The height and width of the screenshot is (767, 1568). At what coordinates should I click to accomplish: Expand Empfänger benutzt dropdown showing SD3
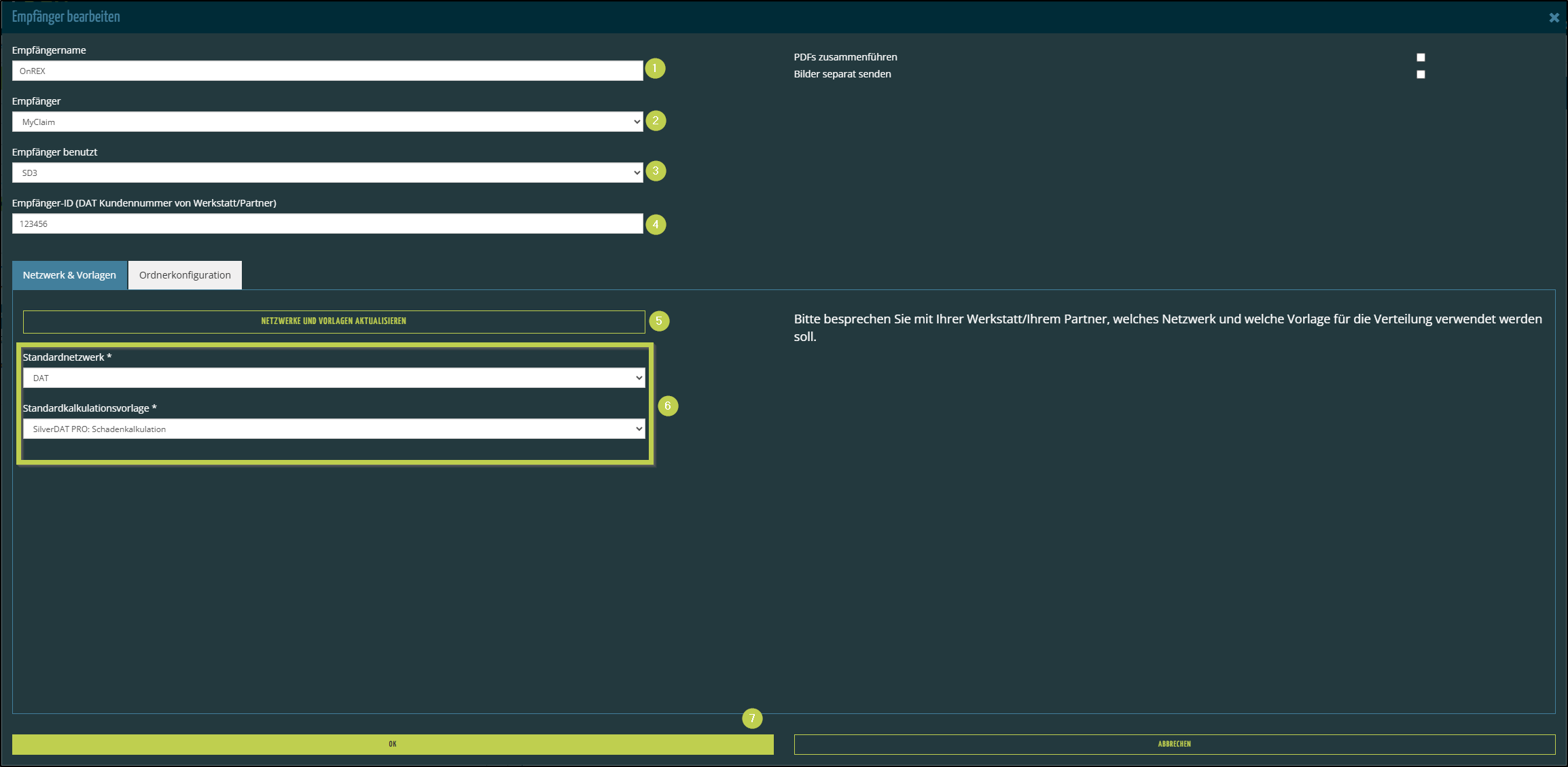tap(327, 173)
